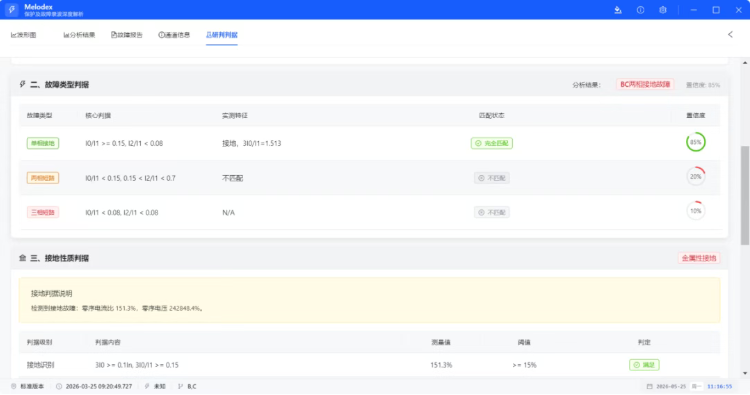Click the red 金属性接地 tag
The height and width of the screenshot is (395, 750).
(699, 258)
